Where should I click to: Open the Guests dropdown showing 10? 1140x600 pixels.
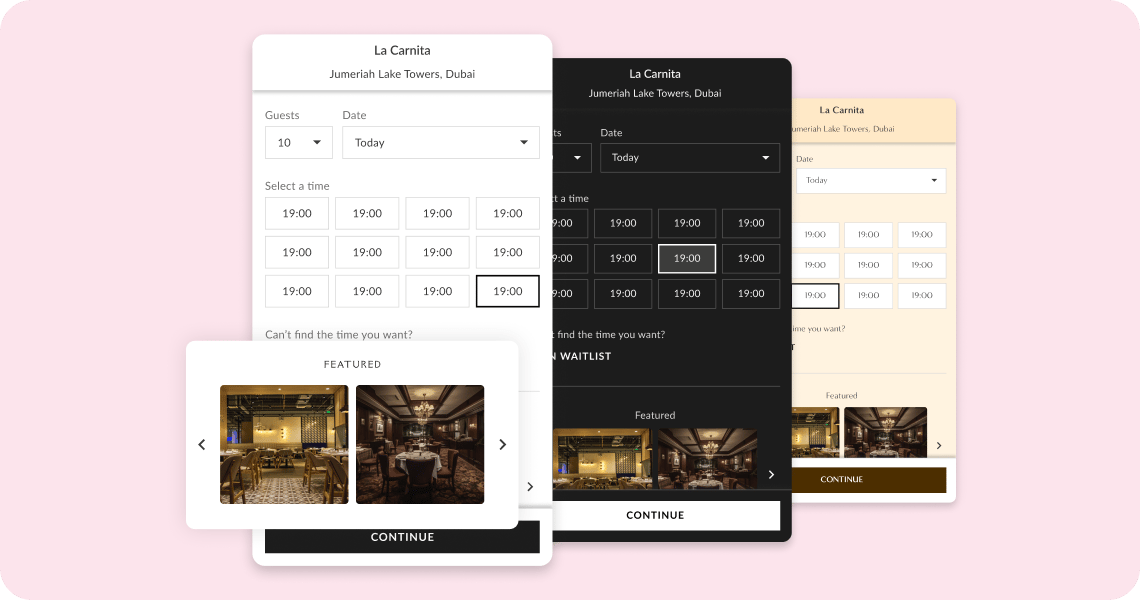click(298, 142)
